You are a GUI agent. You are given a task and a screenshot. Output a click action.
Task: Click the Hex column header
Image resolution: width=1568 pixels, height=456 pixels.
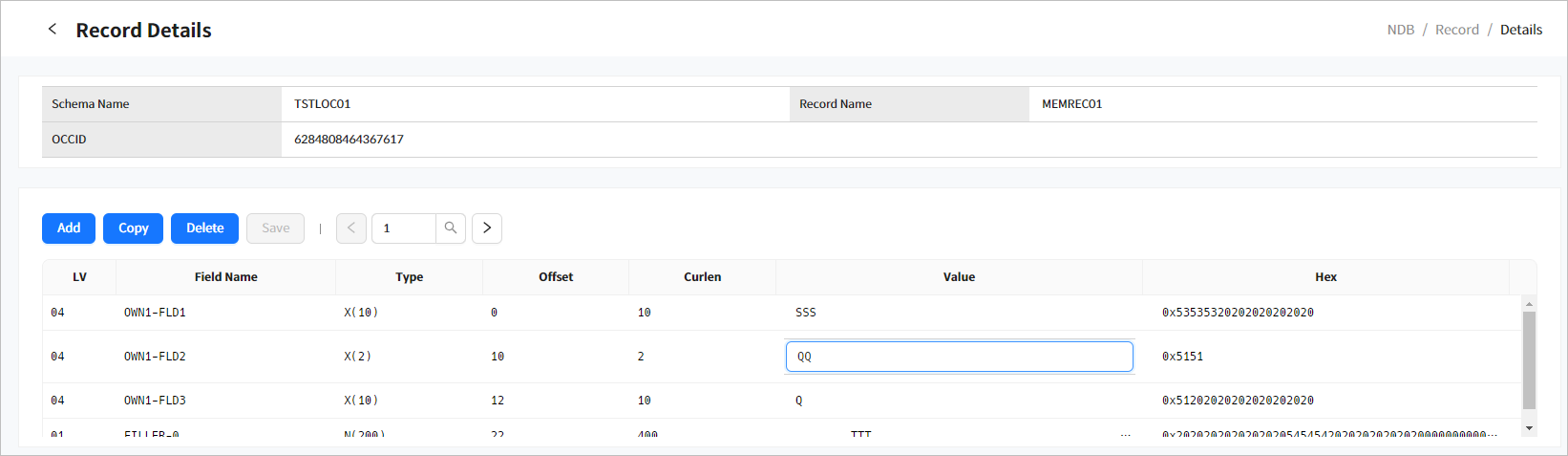[x=1325, y=277]
